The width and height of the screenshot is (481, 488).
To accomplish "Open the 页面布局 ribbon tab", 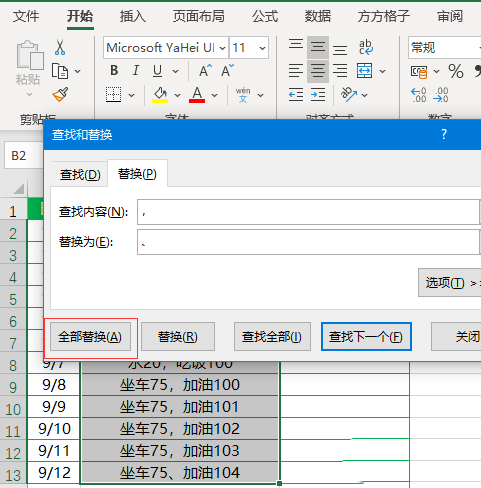I will (x=199, y=16).
